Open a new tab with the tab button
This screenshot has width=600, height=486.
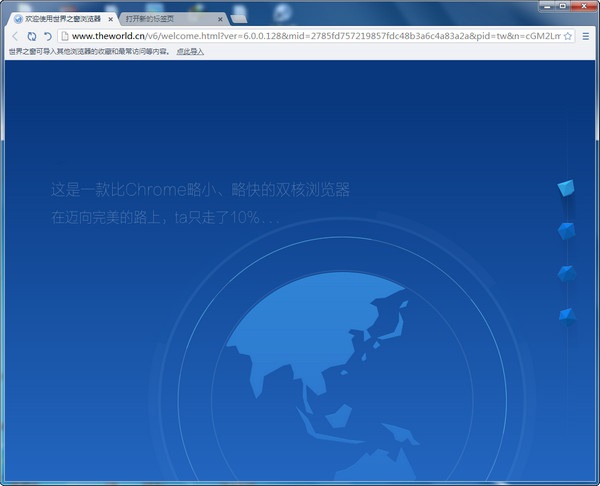click(239, 19)
